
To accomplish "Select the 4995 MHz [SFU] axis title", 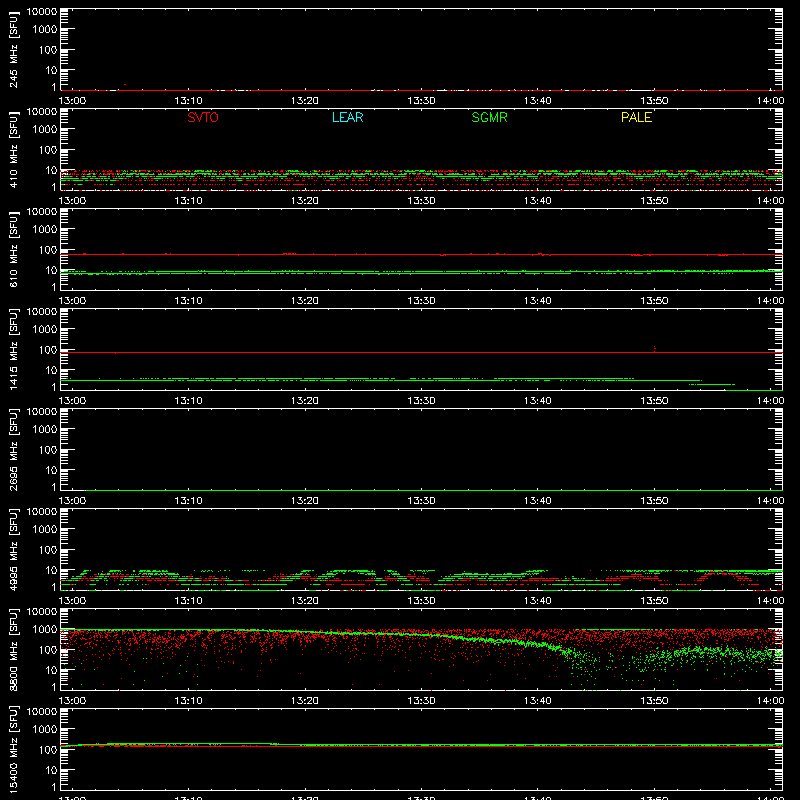I will (x=14, y=549).
